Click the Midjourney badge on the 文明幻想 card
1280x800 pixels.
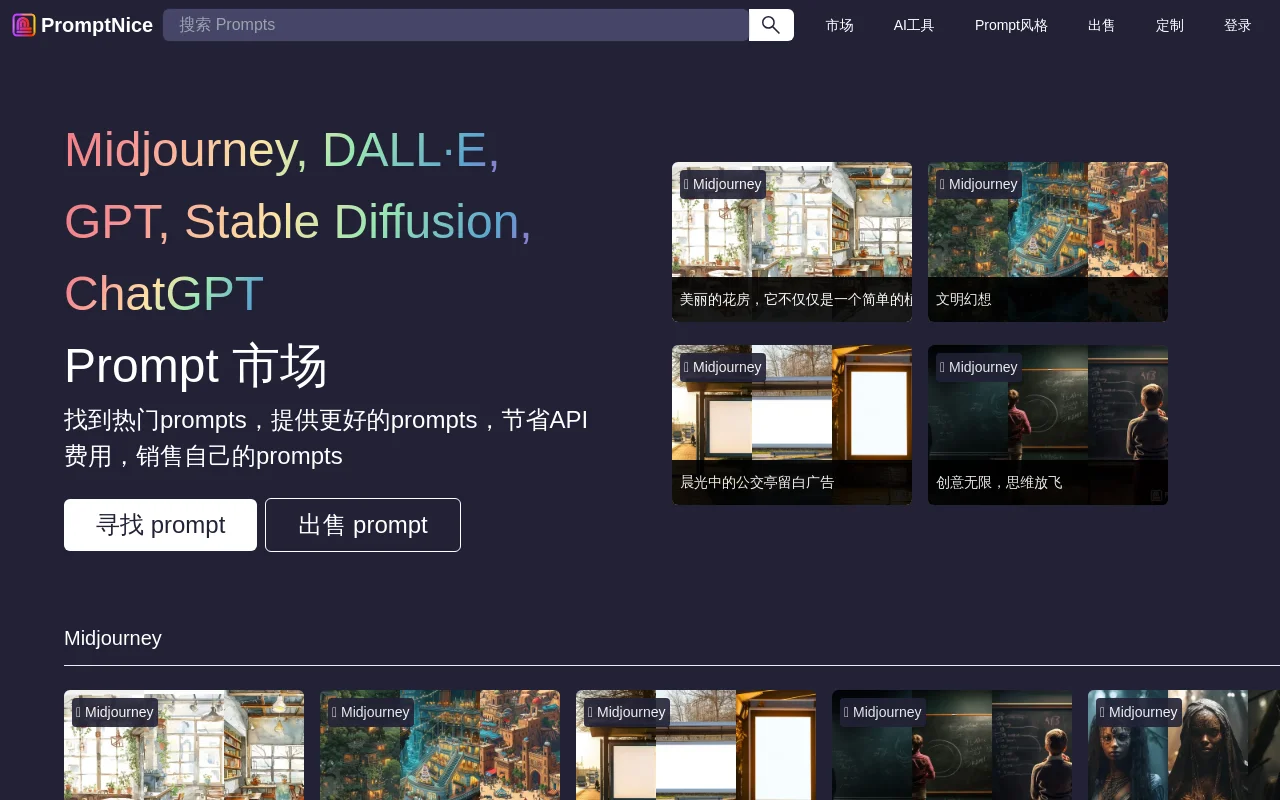click(x=979, y=184)
